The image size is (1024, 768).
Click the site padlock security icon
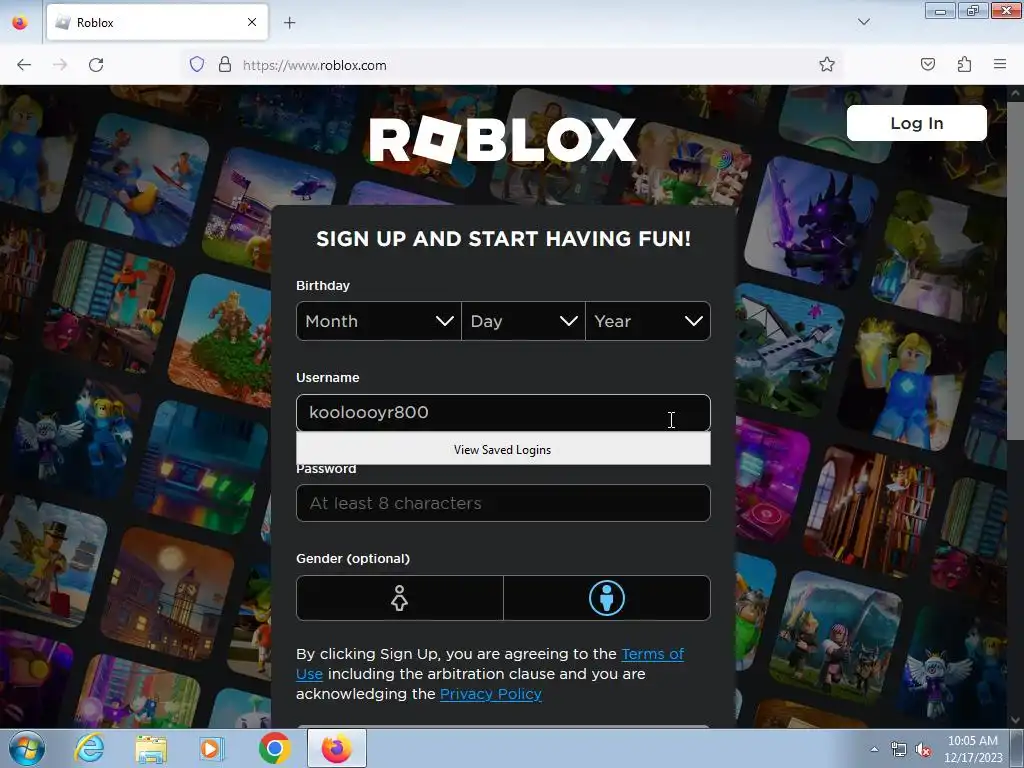tap(225, 65)
